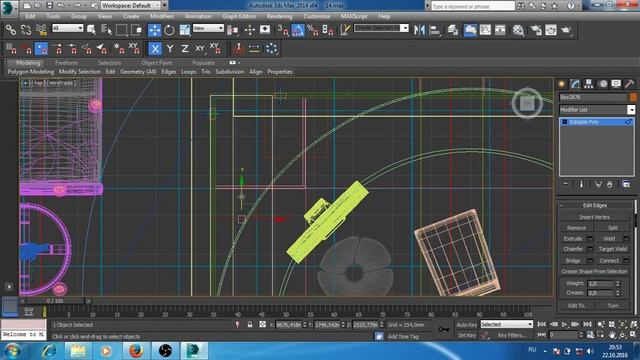Click the Pin Stack icon
This screenshot has width=640, height=360.
(566, 184)
